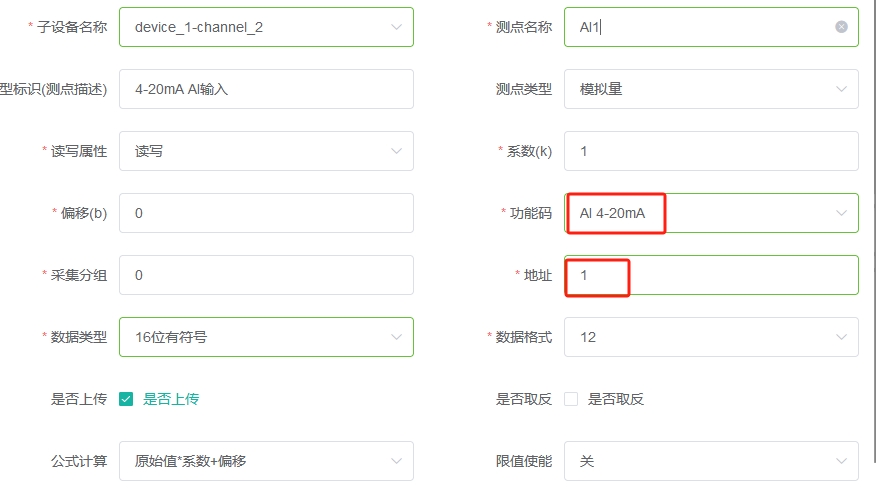Select the 采集分组 input field
The image size is (885, 491).
(x=266, y=275)
